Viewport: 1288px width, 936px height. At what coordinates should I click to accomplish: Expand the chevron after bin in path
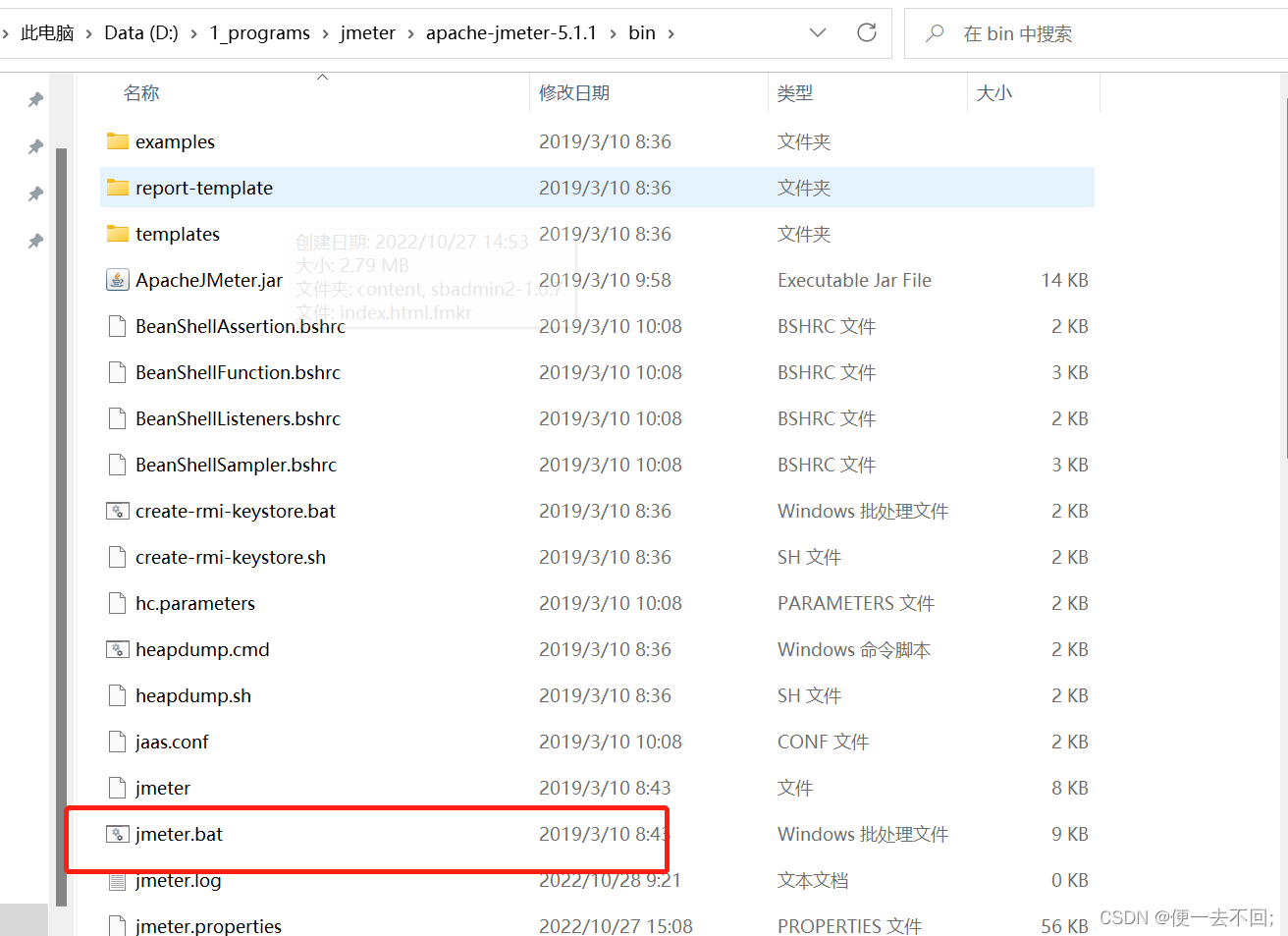coord(671,33)
